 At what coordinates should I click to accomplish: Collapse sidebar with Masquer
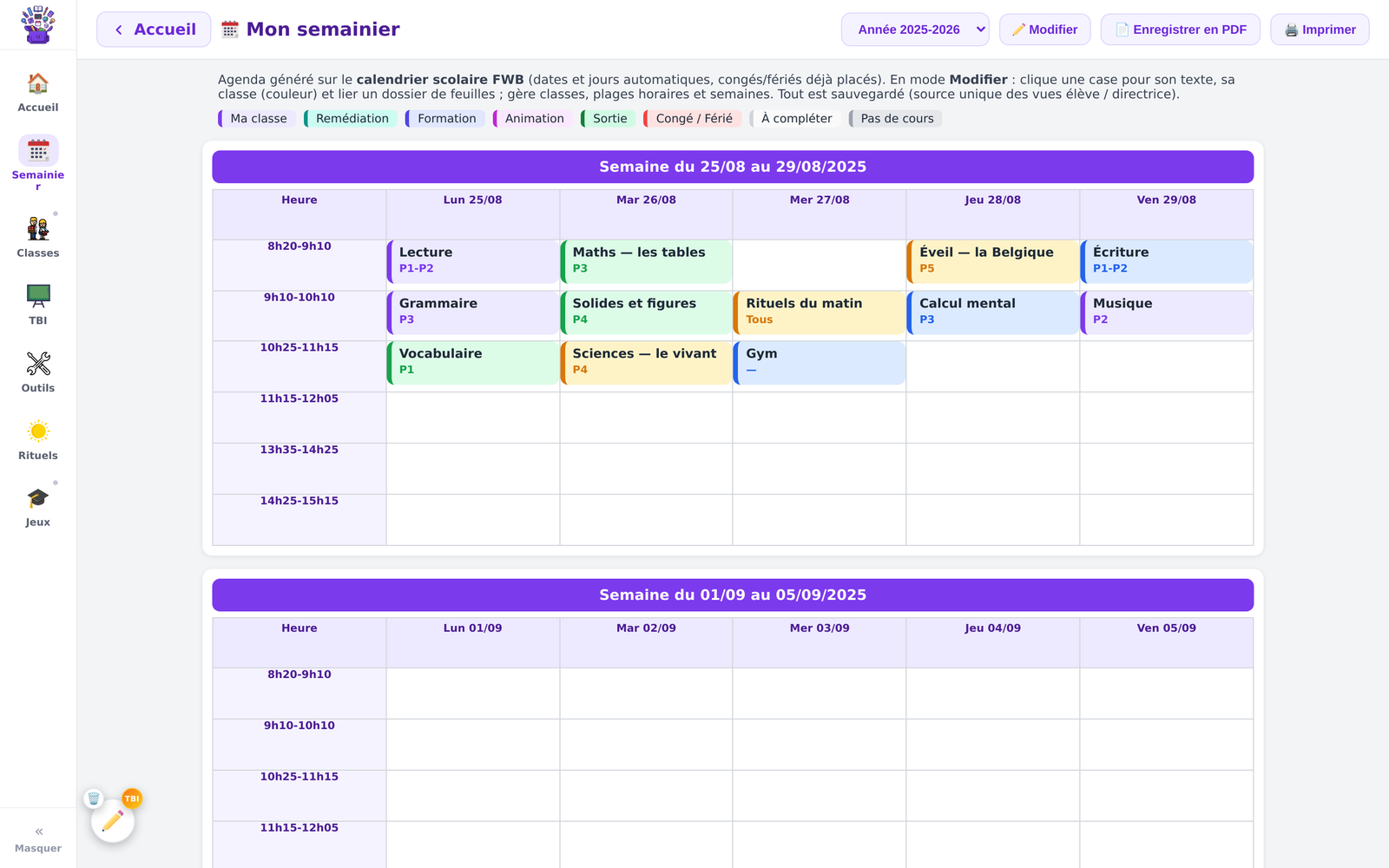click(x=38, y=838)
